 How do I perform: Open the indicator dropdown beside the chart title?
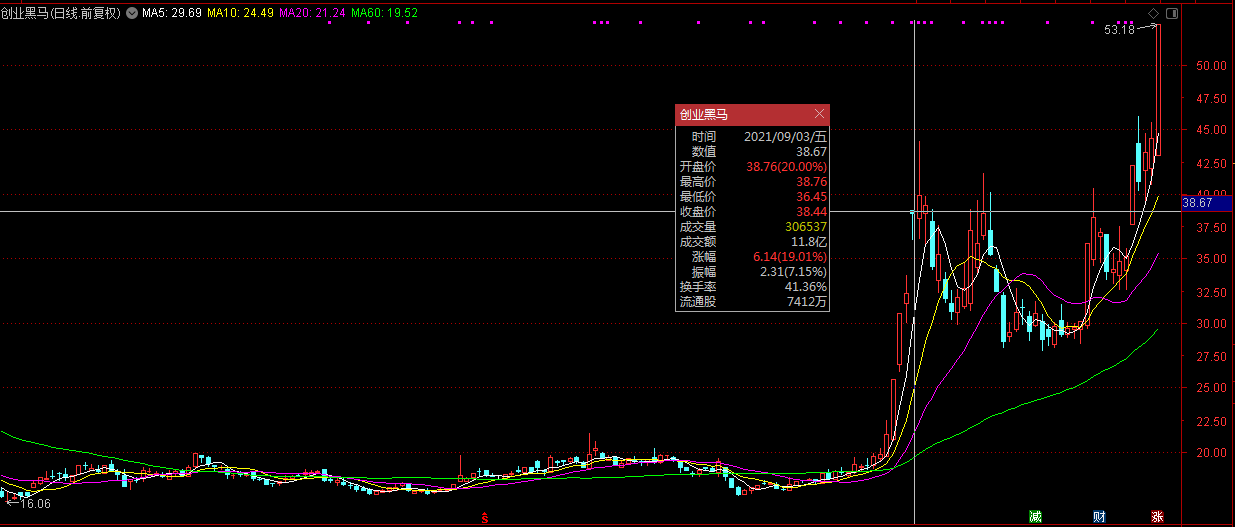coord(132,13)
